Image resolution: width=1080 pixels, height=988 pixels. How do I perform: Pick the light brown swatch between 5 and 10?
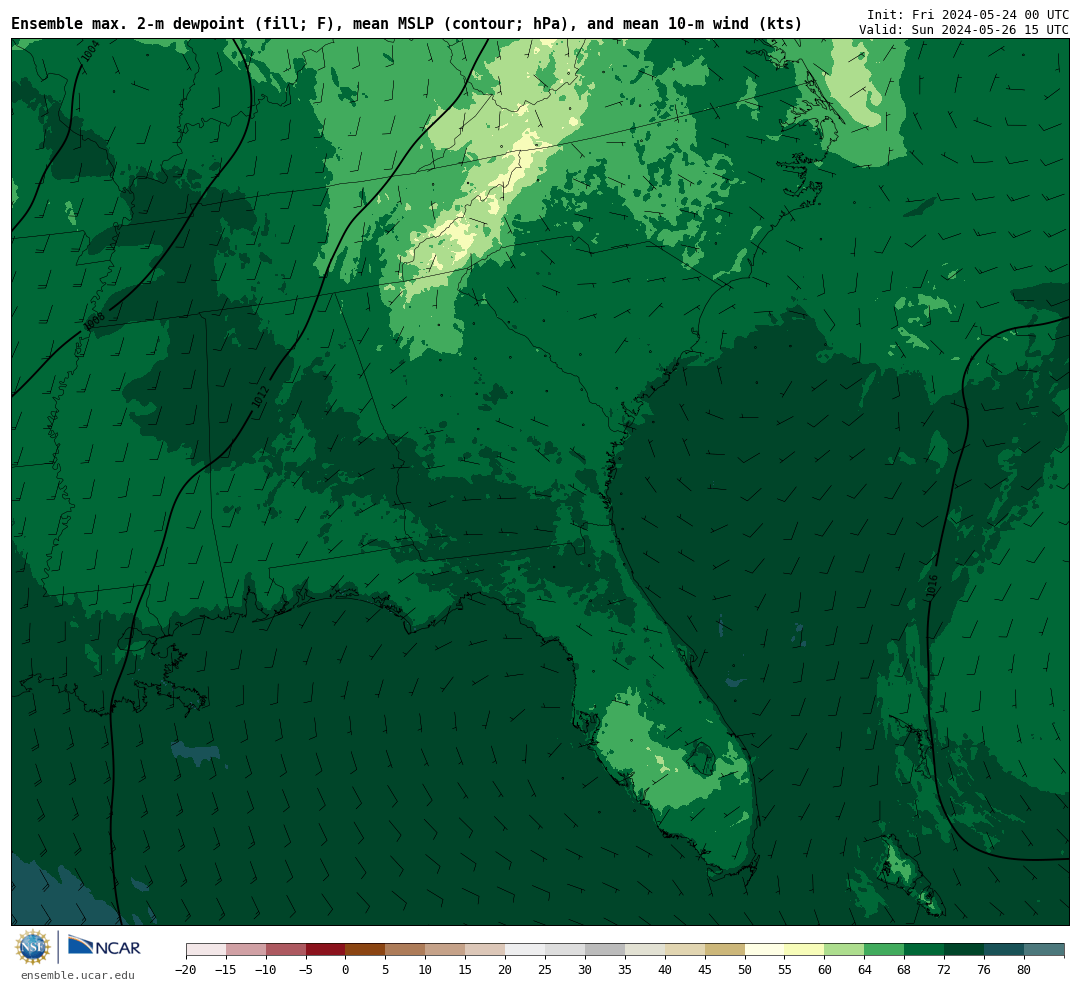pyautogui.click(x=406, y=950)
